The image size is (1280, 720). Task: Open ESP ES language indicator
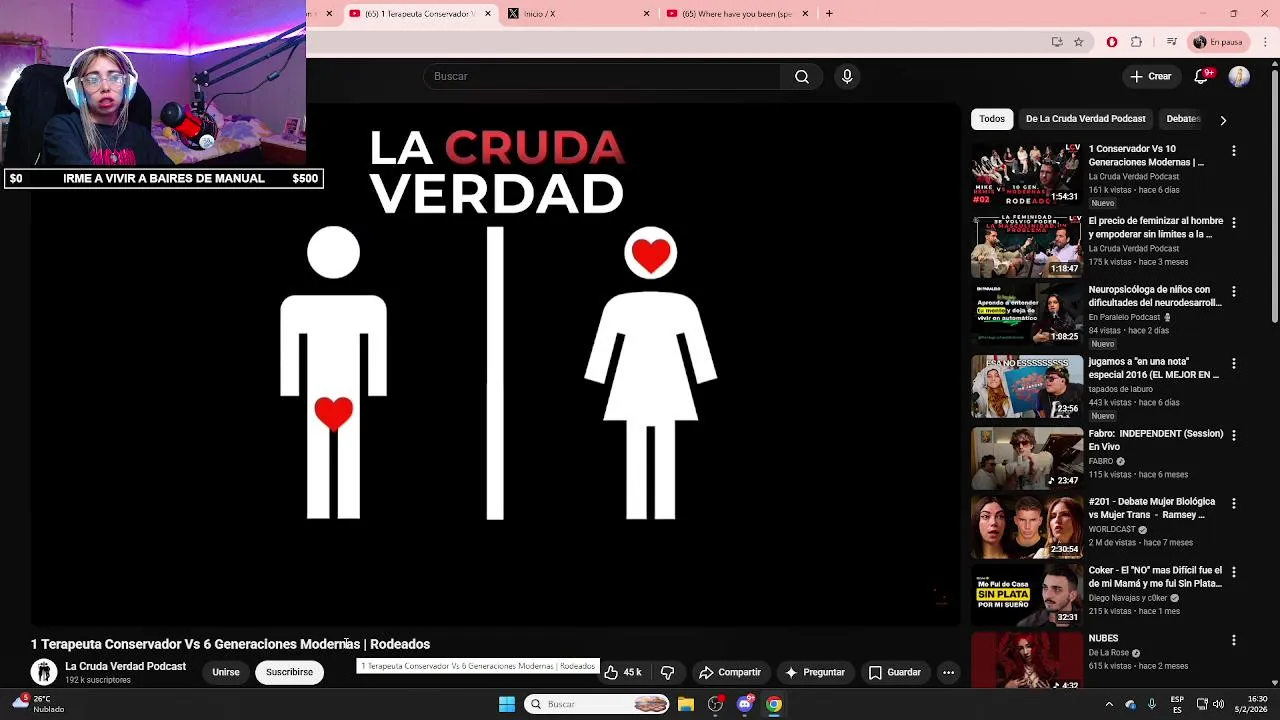(x=1177, y=704)
